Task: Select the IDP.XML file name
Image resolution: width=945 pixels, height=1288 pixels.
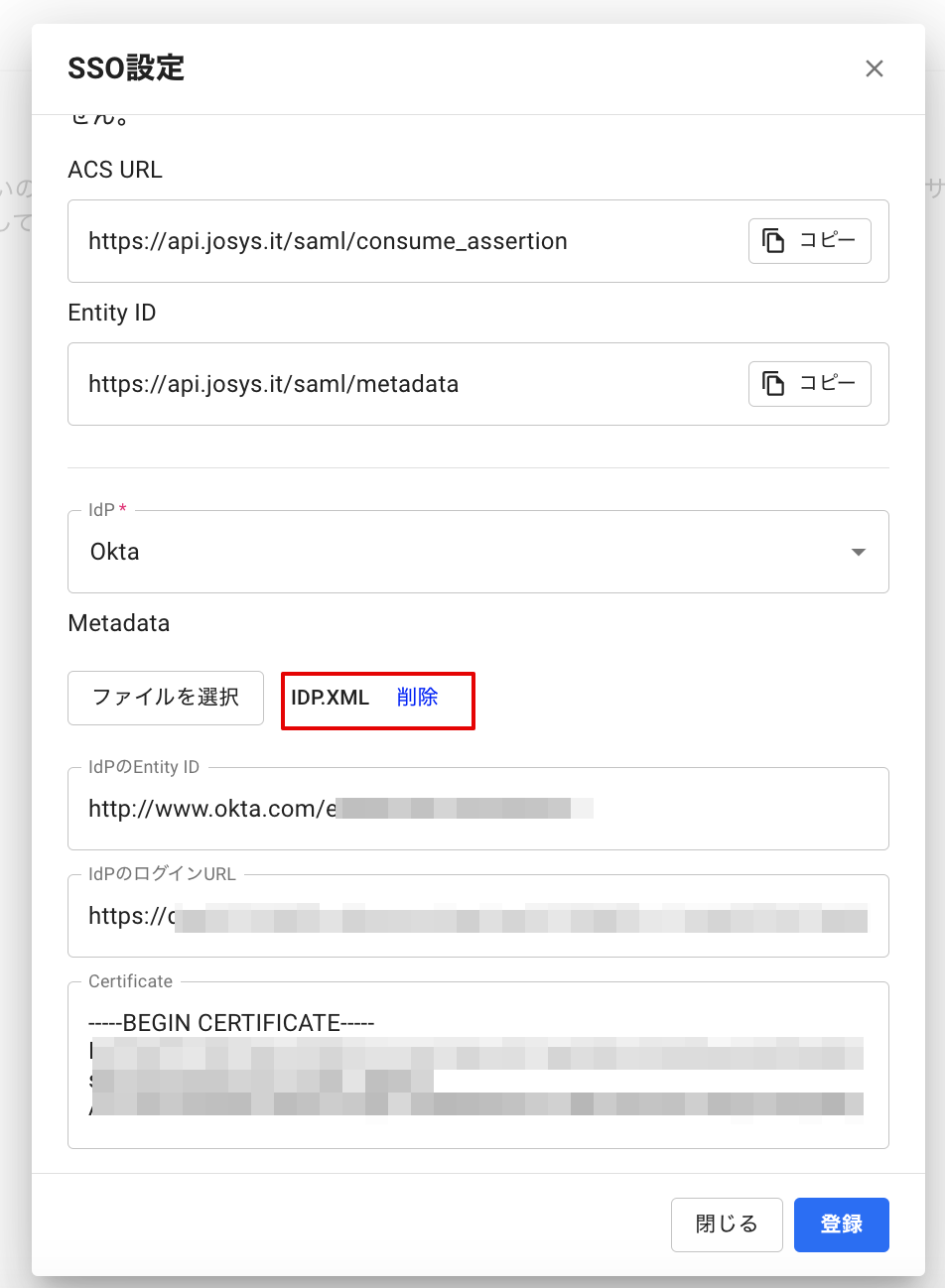Action: coord(330,698)
